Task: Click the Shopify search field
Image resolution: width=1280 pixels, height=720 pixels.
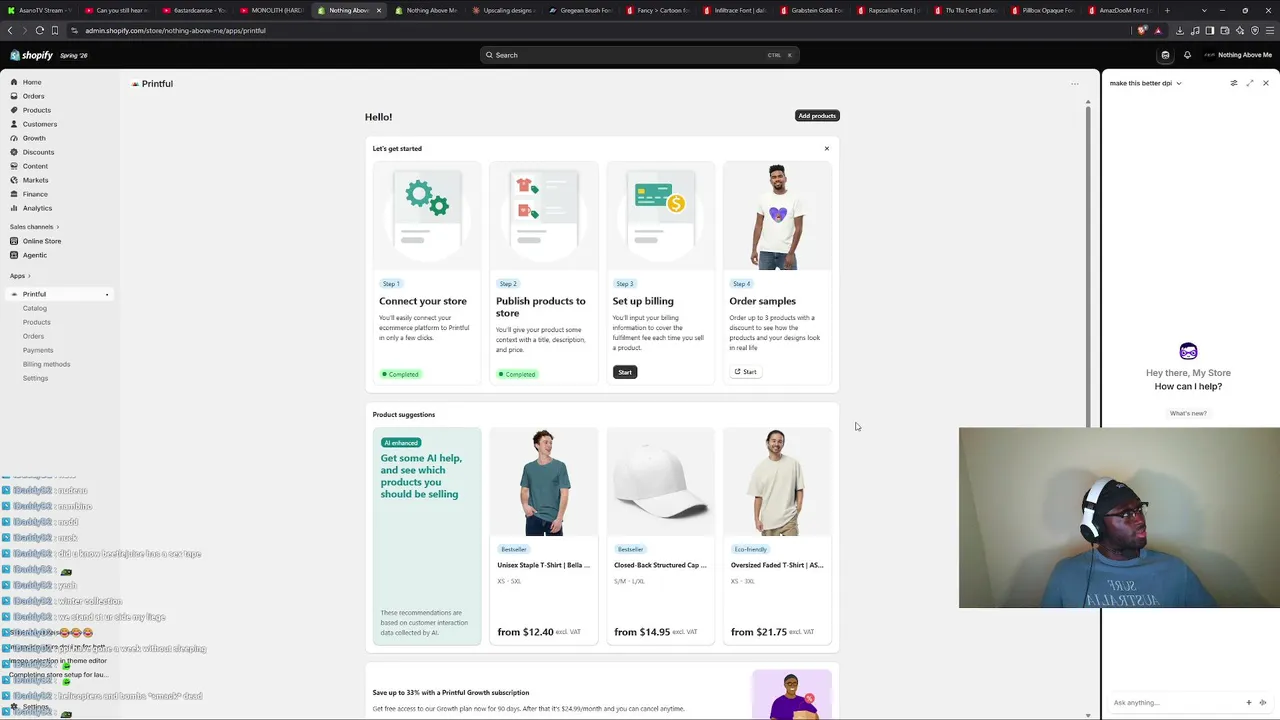Action: (x=639, y=55)
